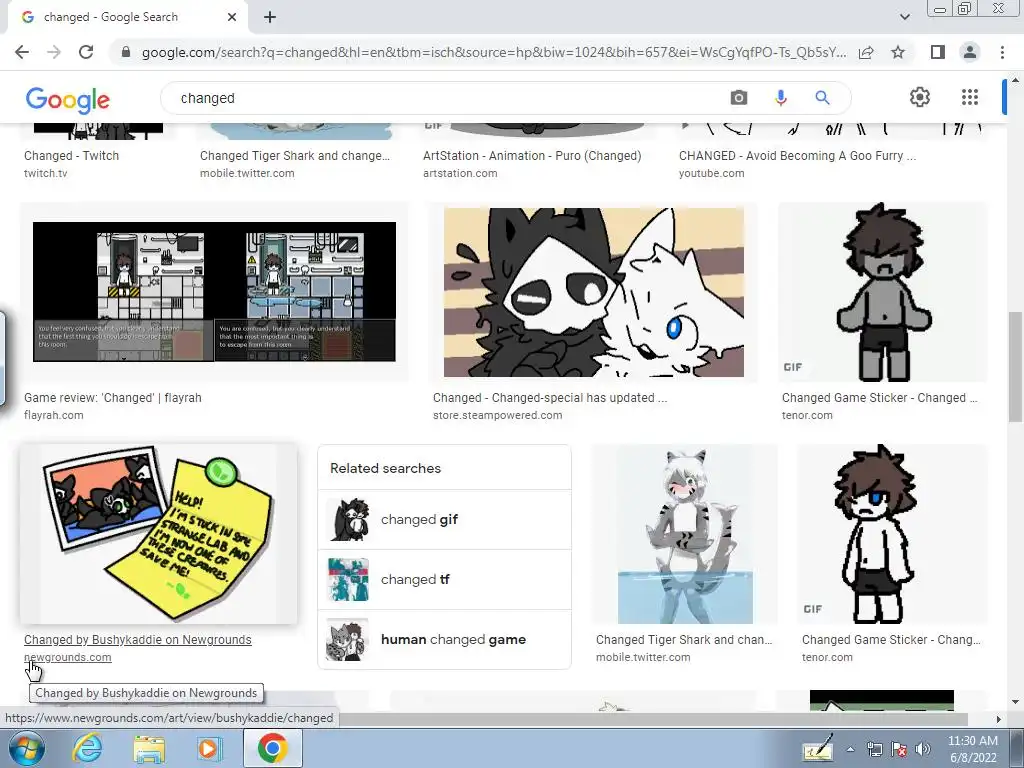Open the yellow help note Newgrounds thumbnail
Image resolution: width=1024 pixels, height=768 pixels.
(159, 534)
